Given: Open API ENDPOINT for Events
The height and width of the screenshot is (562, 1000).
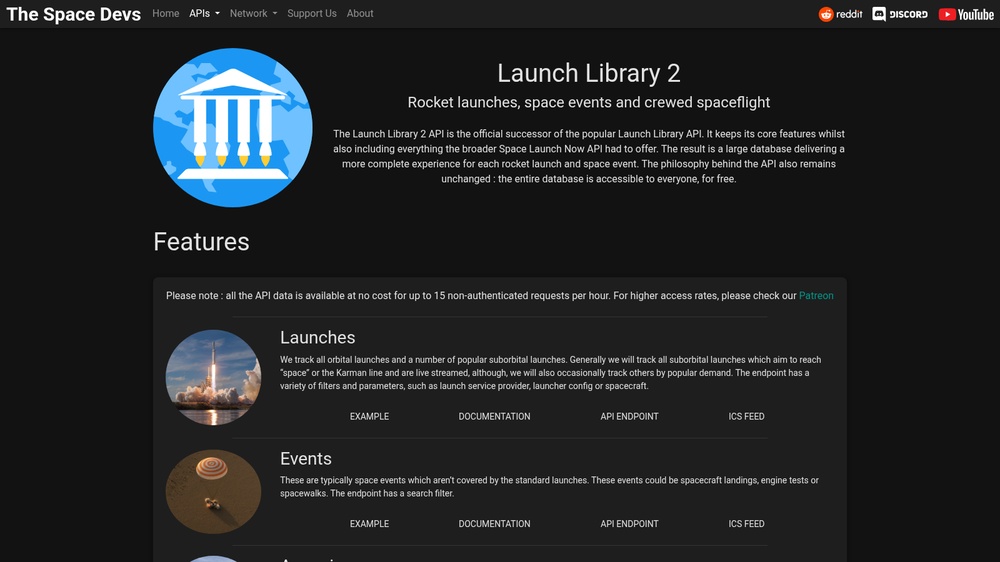Looking at the screenshot, I should [629, 524].
